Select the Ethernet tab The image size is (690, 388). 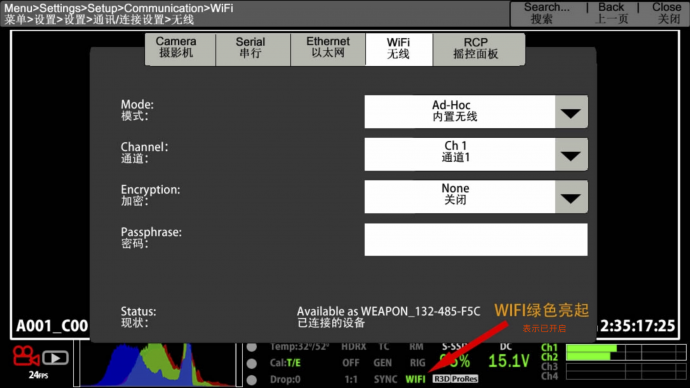[x=328, y=49]
